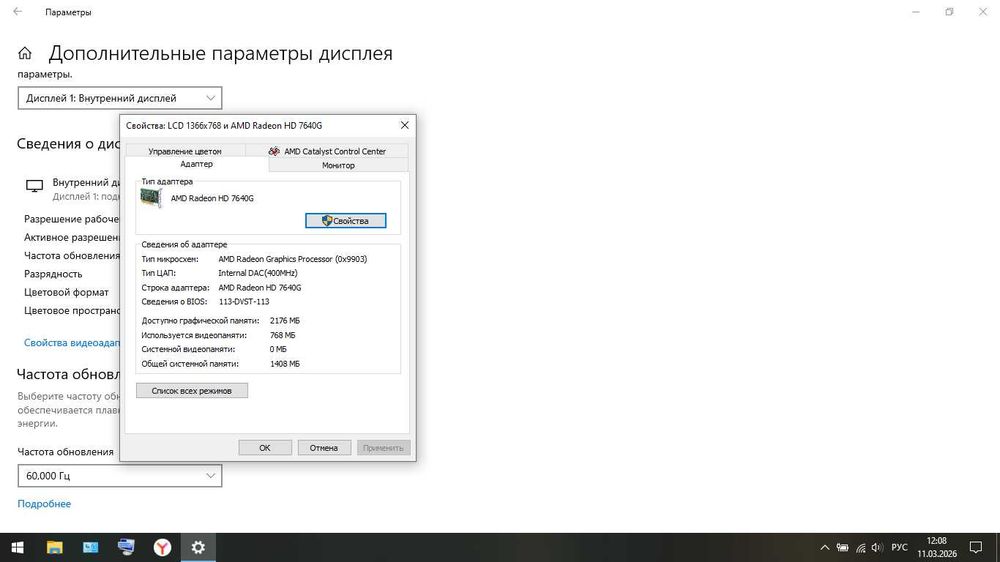Viewport: 1000px width, 562px height.
Task: Open the volume speaker tray icon
Action: point(877,547)
